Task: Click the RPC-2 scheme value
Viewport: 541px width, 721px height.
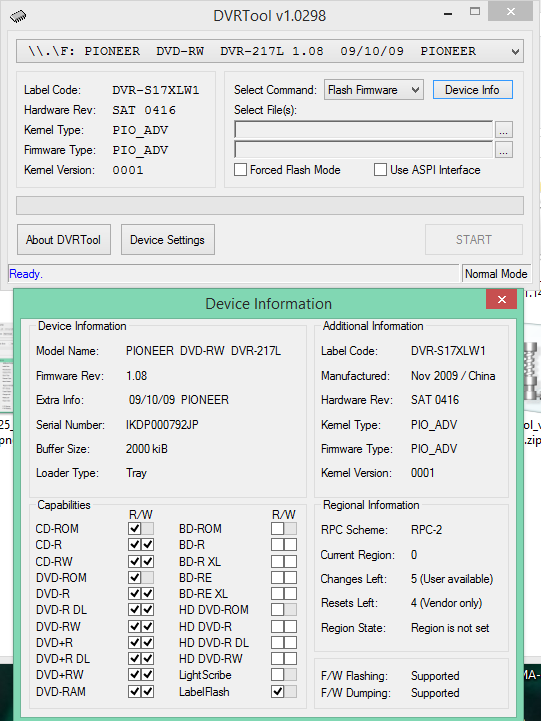Action: [x=427, y=530]
